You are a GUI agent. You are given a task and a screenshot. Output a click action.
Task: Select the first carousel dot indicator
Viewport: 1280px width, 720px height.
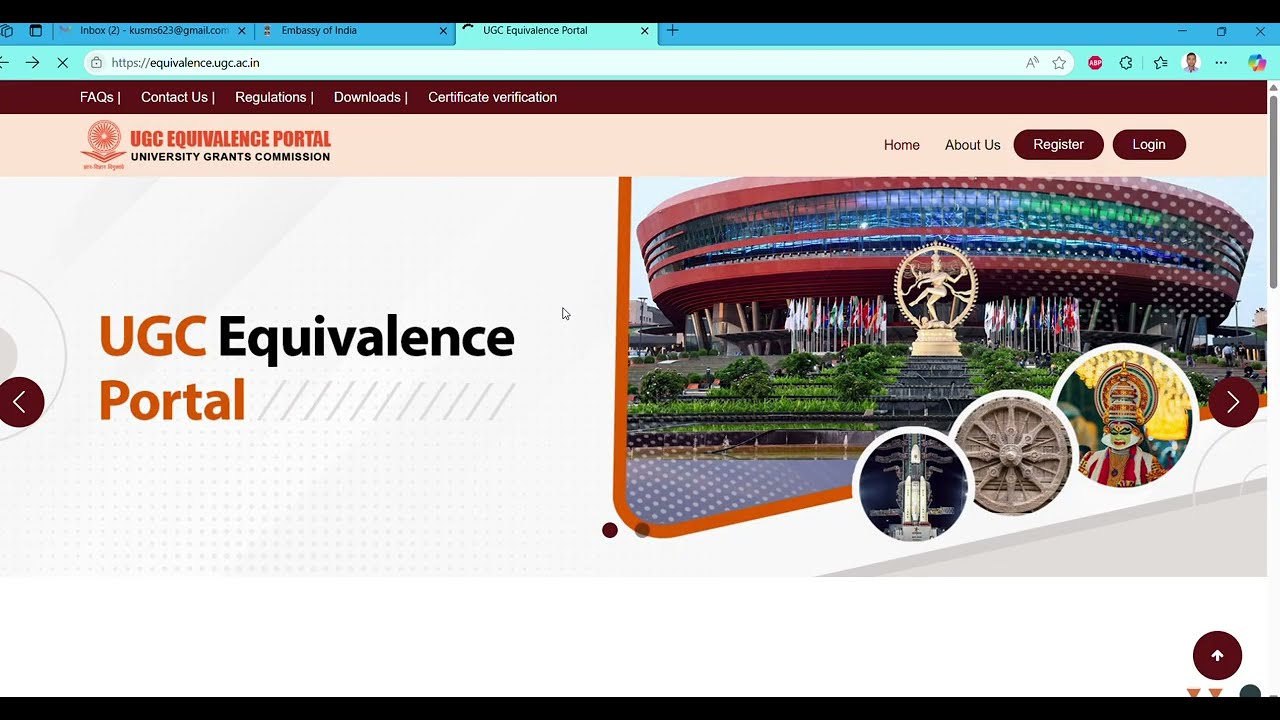tap(610, 530)
